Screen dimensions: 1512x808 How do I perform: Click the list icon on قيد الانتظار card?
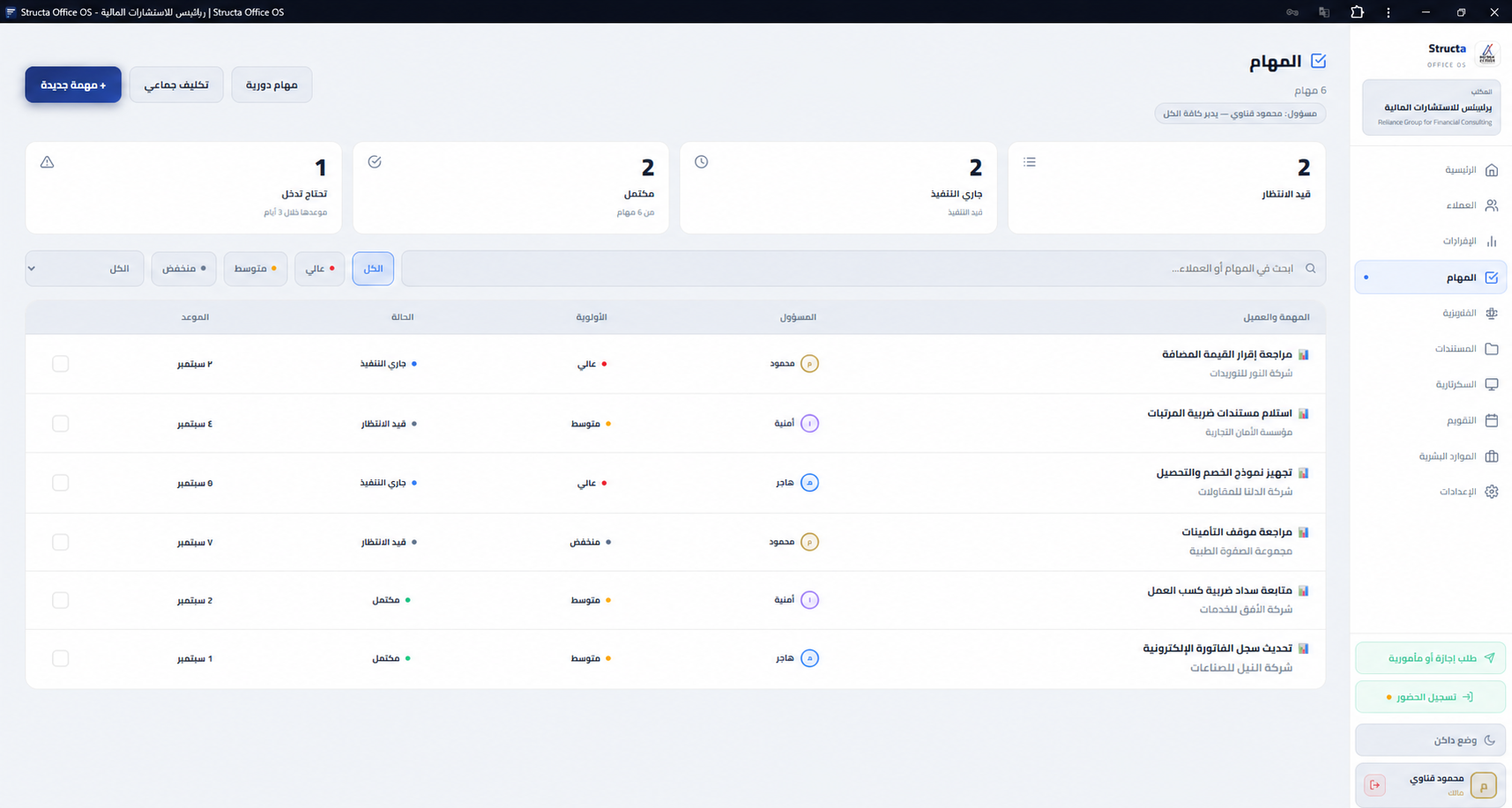click(1030, 162)
